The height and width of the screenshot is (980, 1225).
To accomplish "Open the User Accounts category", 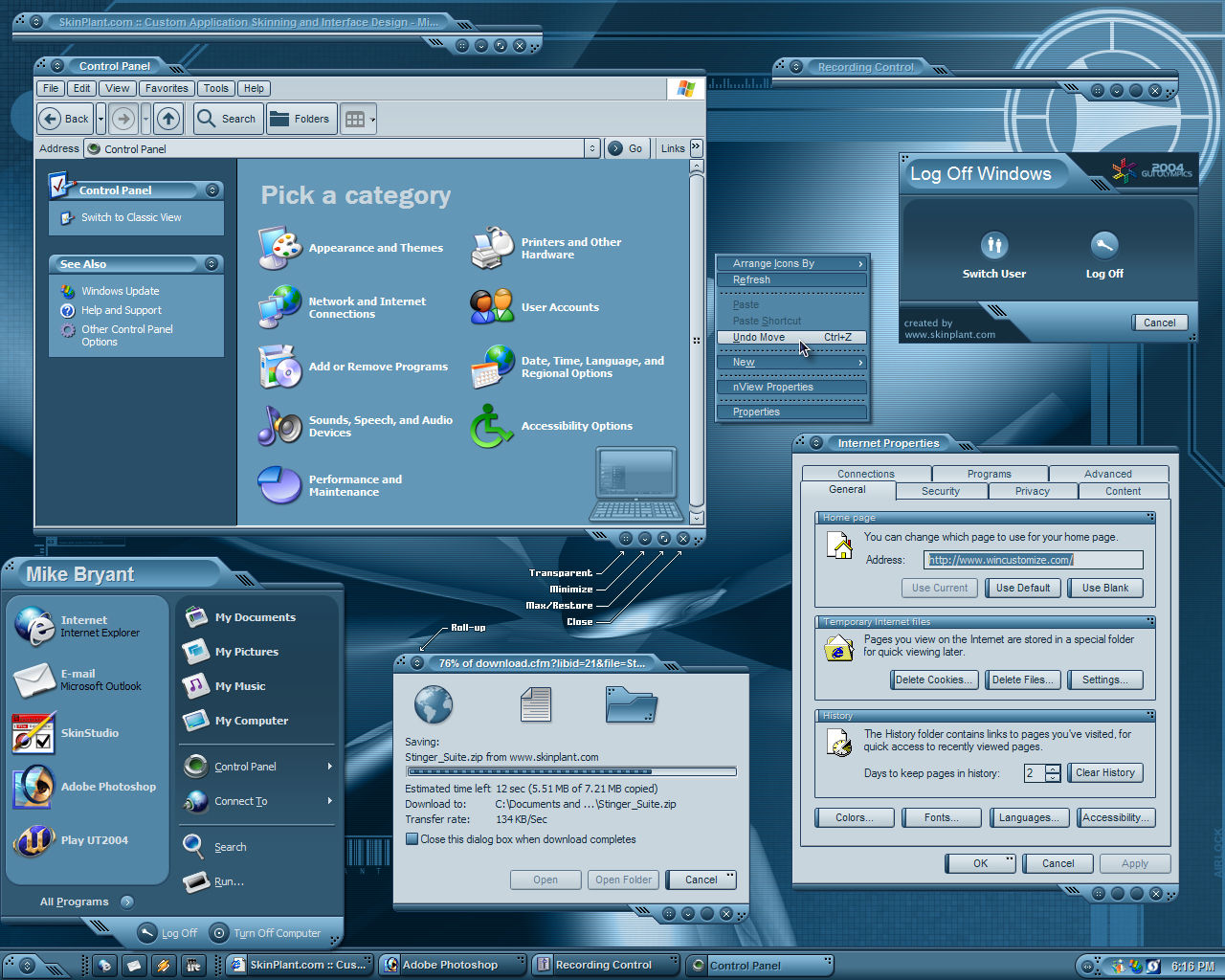I will click(x=561, y=306).
